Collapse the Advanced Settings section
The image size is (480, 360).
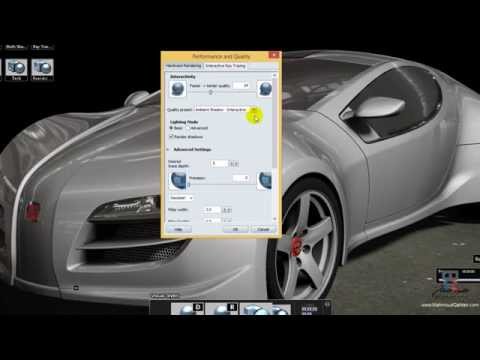[x=168, y=150]
